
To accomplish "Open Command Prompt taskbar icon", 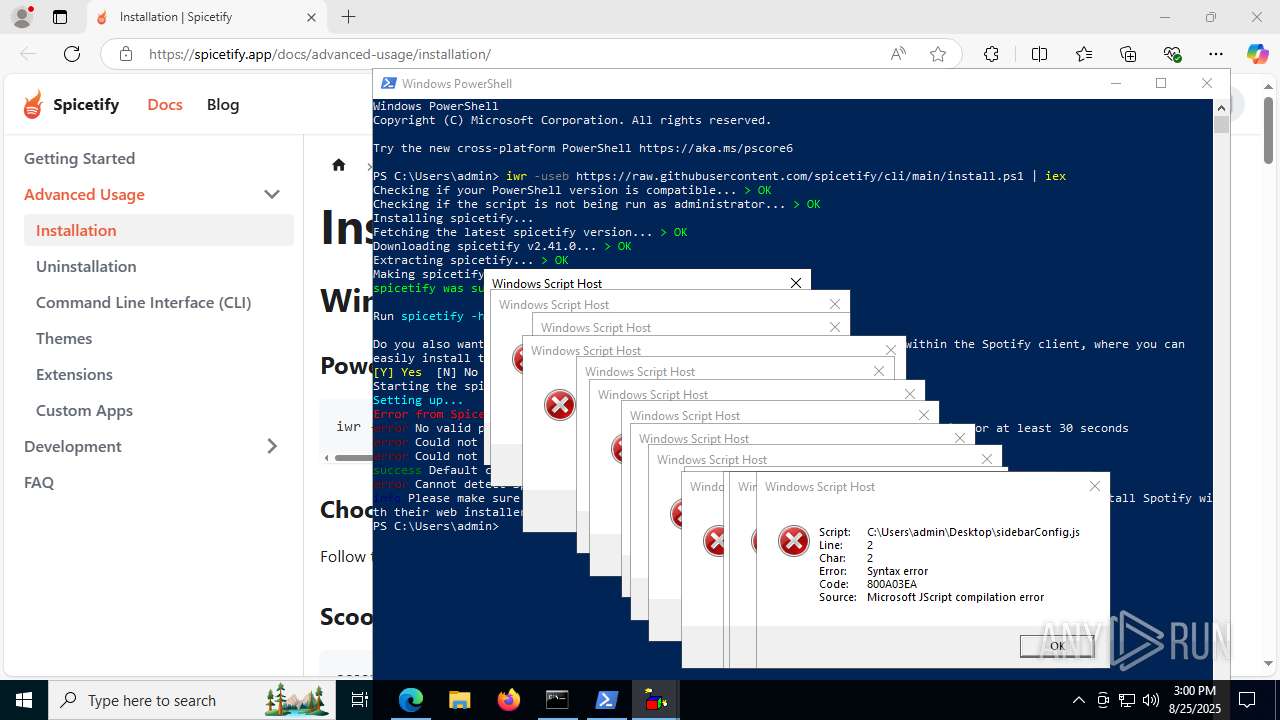I will [557, 700].
